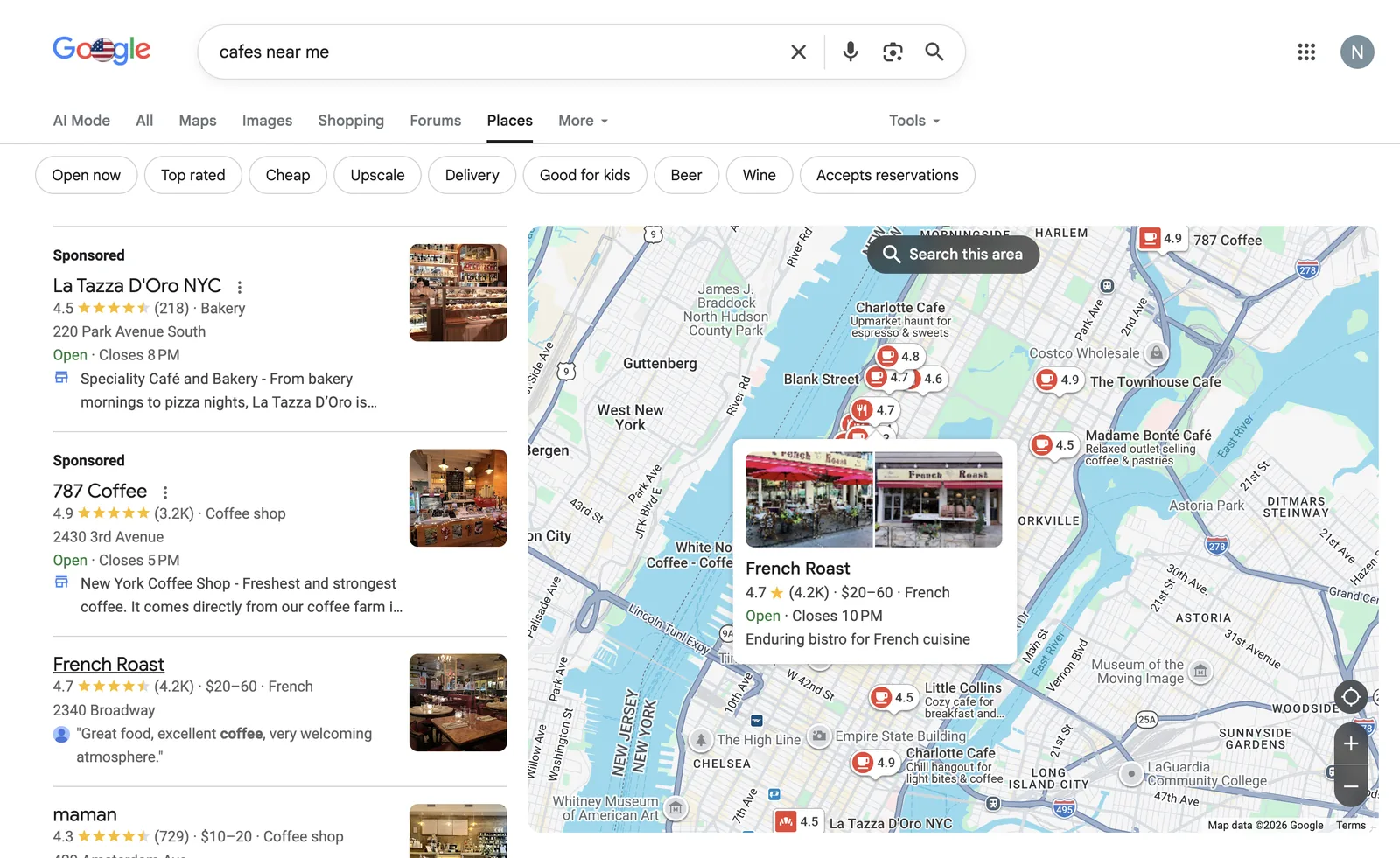Open the 787 Coffee listing title
This screenshot has height=858, width=1400.
[100, 492]
